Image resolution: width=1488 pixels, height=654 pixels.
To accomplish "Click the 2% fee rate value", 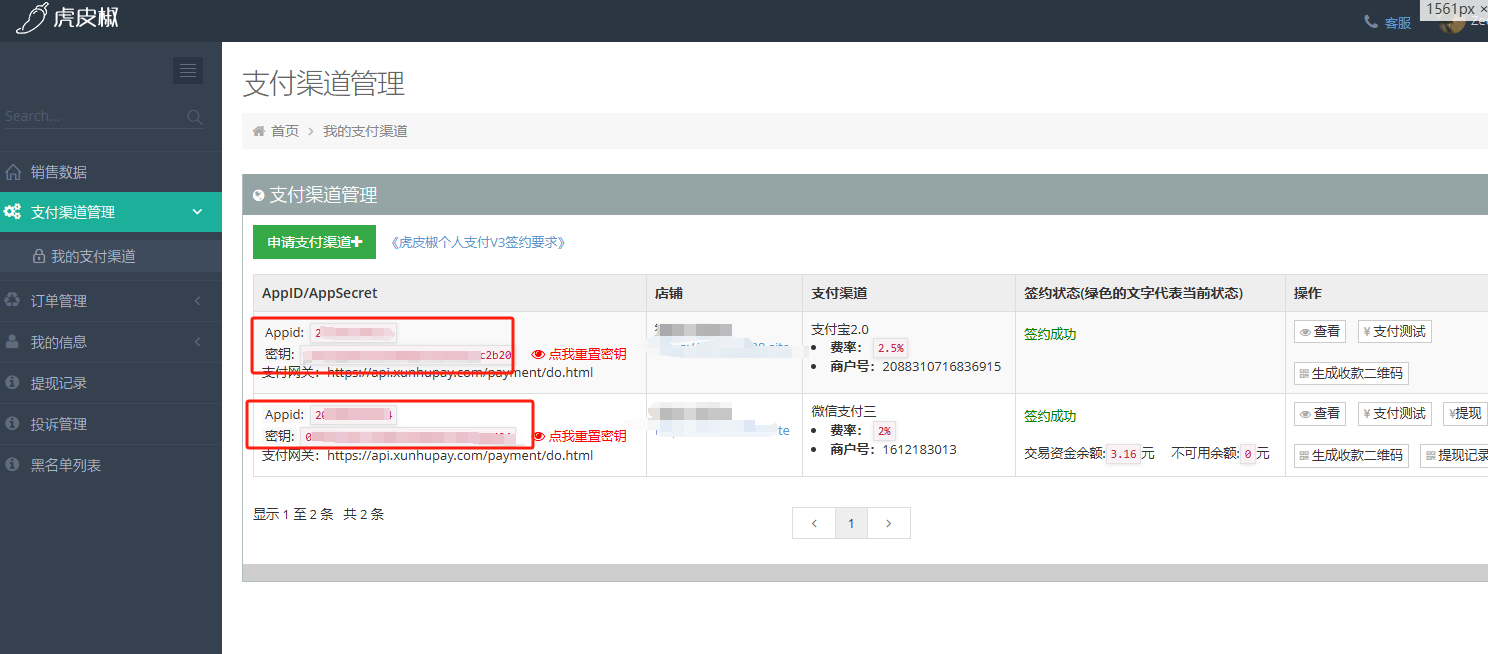I will (x=885, y=431).
